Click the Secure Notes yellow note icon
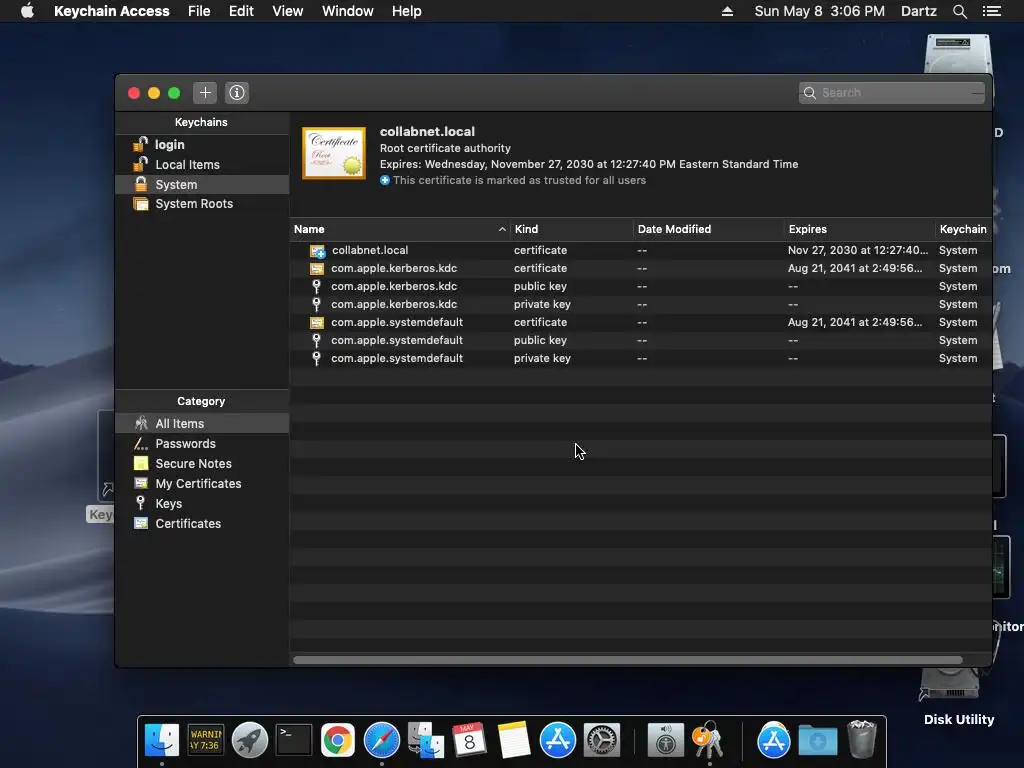This screenshot has height=768, width=1024. (140, 463)
